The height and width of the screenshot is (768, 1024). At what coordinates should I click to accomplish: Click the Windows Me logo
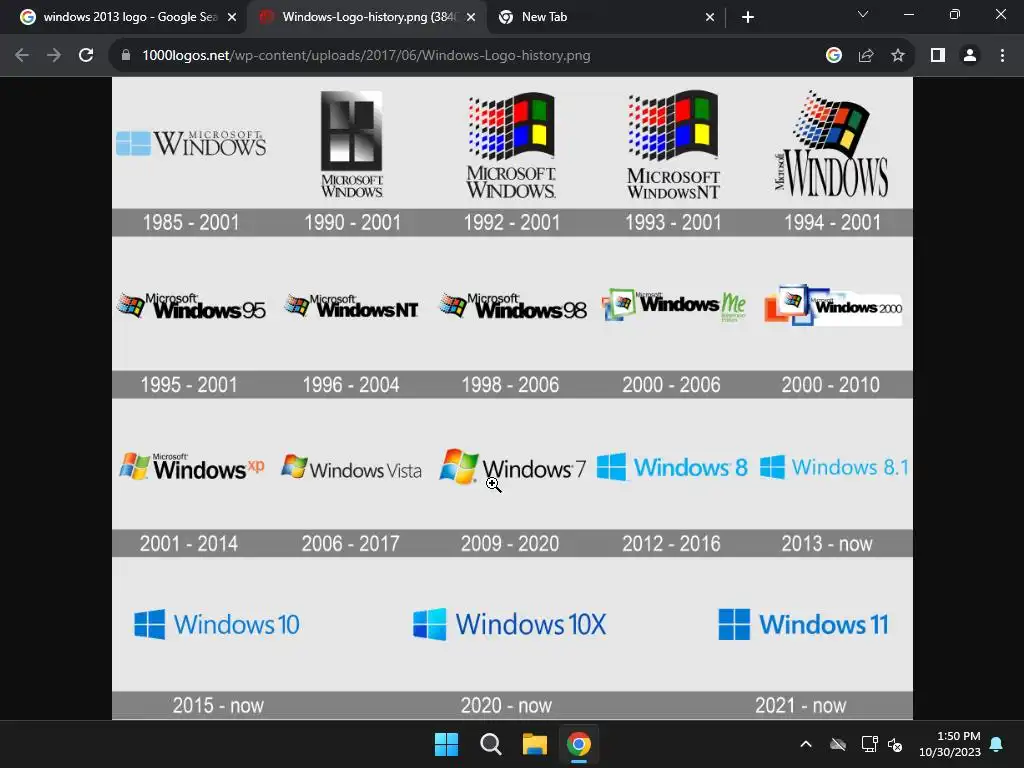[x=674, y=305]
